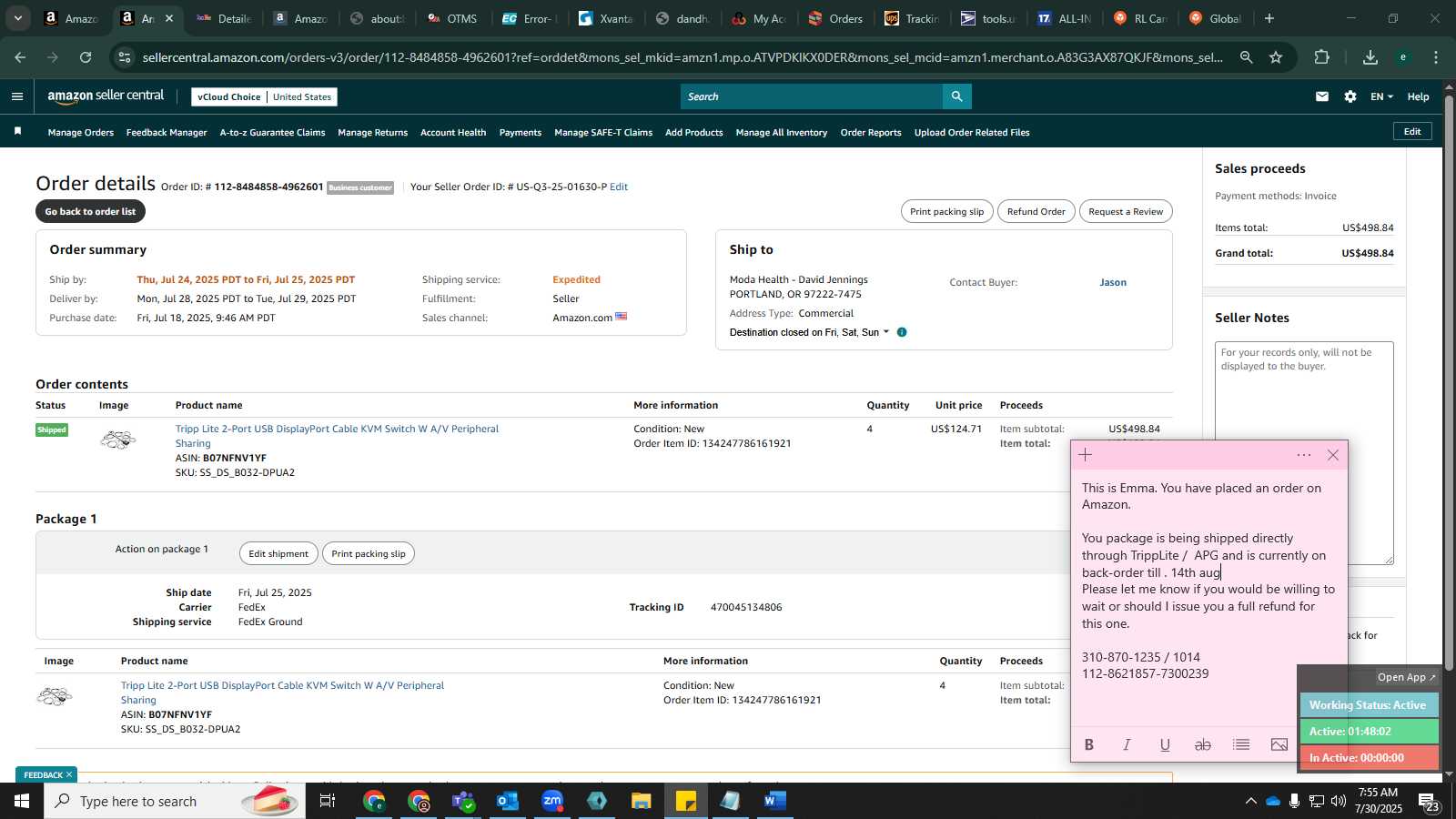
Task: Click Package 1 Print packing slip
Action: coord(369,553)
